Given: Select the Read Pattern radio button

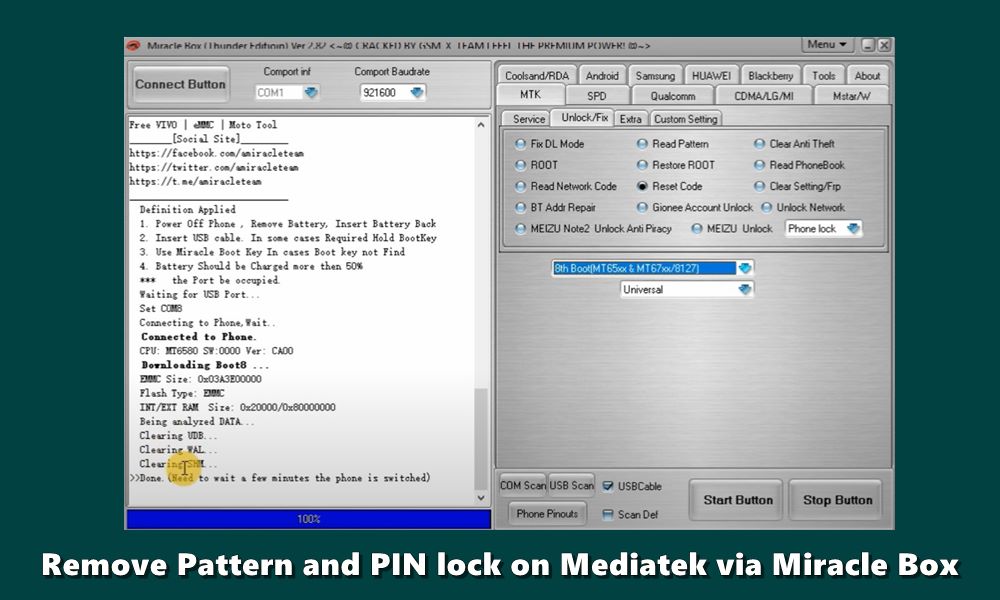Looking at the screenshot, I should (x=642, y=144).
